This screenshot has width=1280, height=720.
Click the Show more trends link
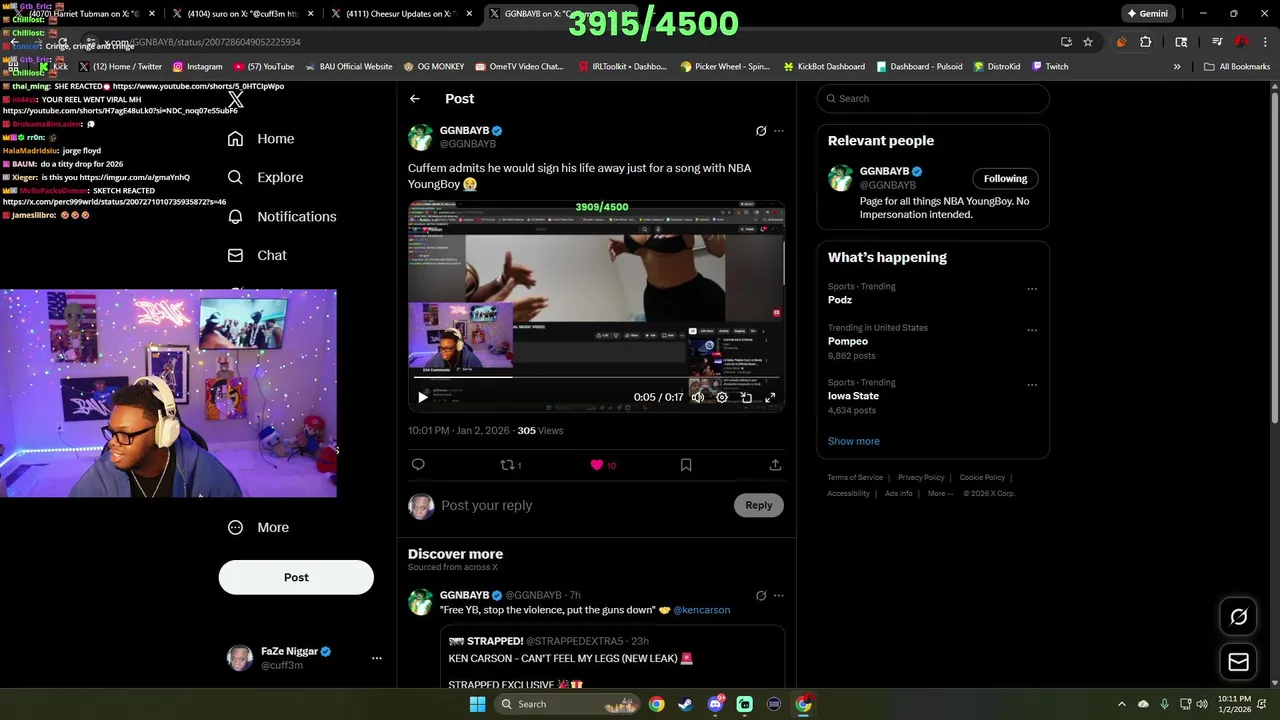854,441
